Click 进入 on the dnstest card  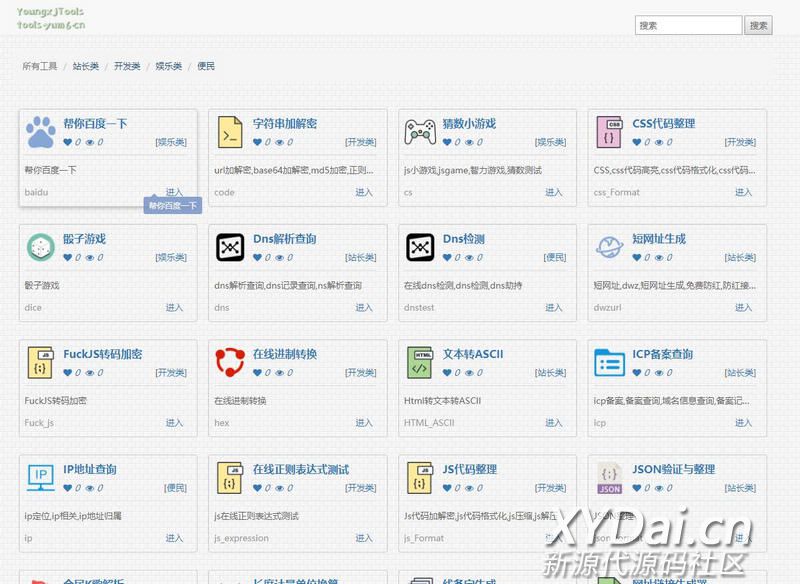point(554,308)
